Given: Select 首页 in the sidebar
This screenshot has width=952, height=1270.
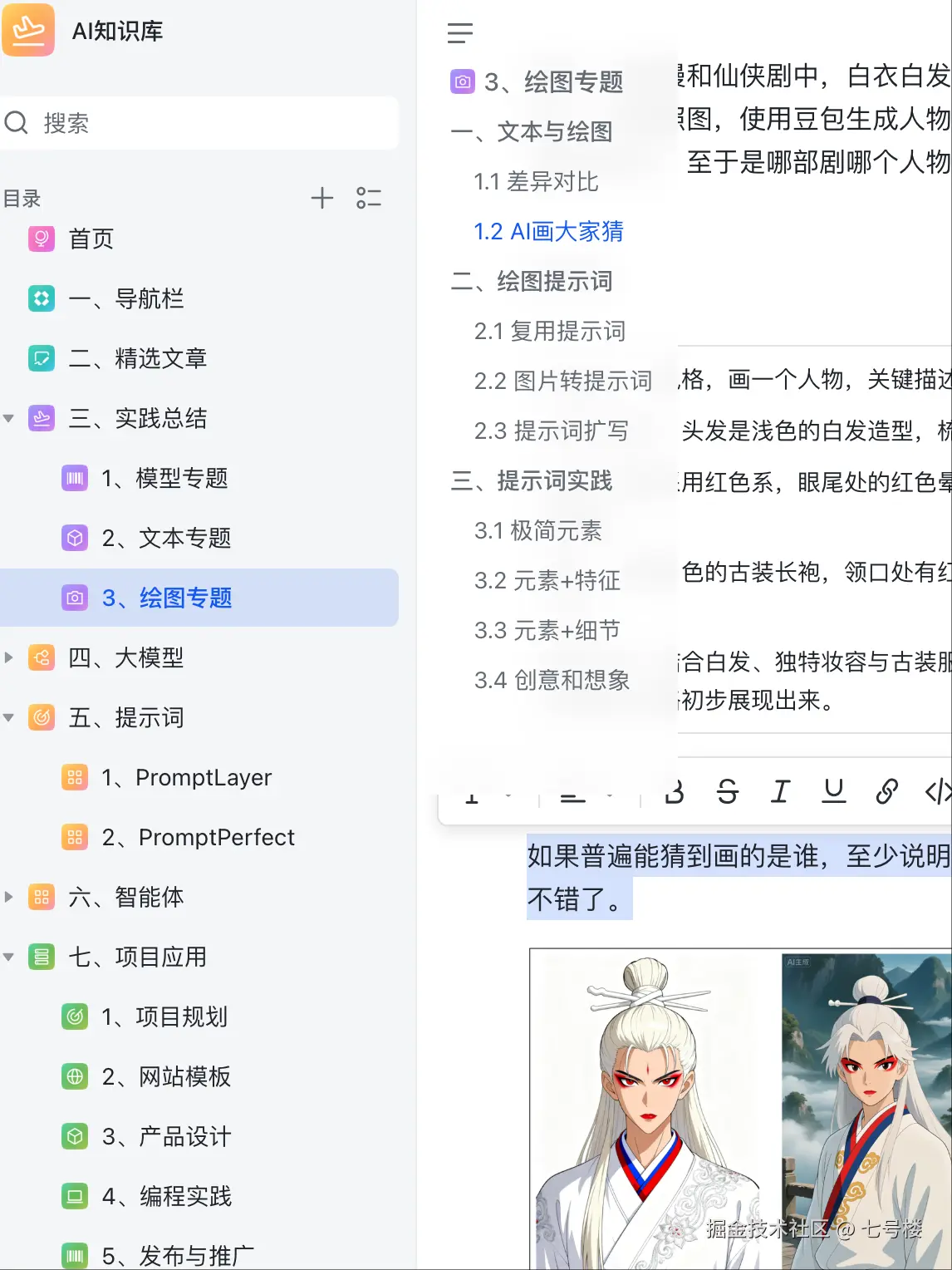Looking at the screenshot, I should tap(91, 239).
